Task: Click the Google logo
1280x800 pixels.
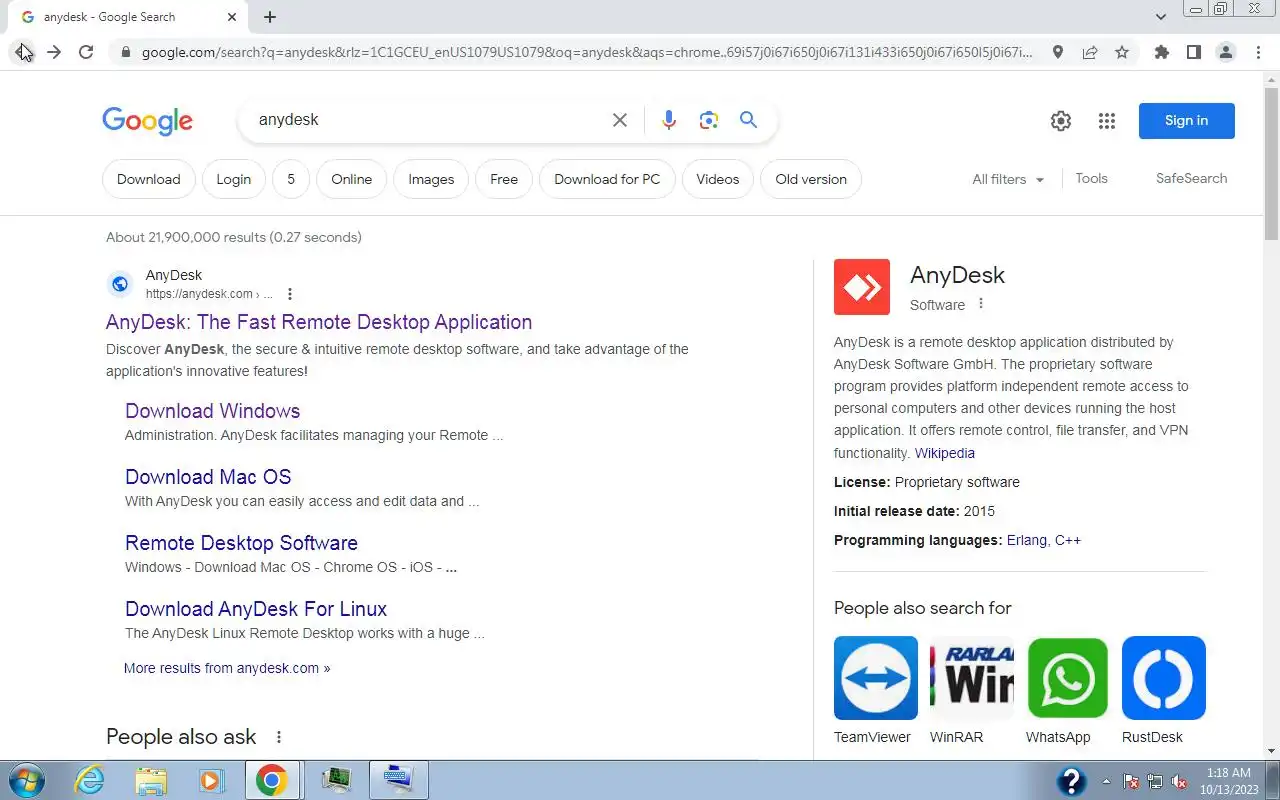Action: click(x=147, y=121)
